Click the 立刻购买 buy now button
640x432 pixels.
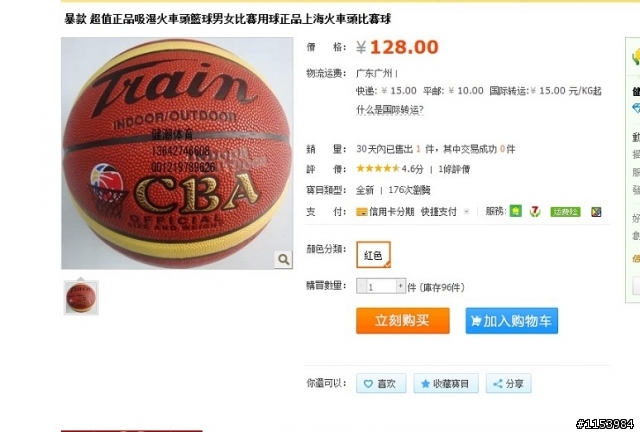pos(403,321)
